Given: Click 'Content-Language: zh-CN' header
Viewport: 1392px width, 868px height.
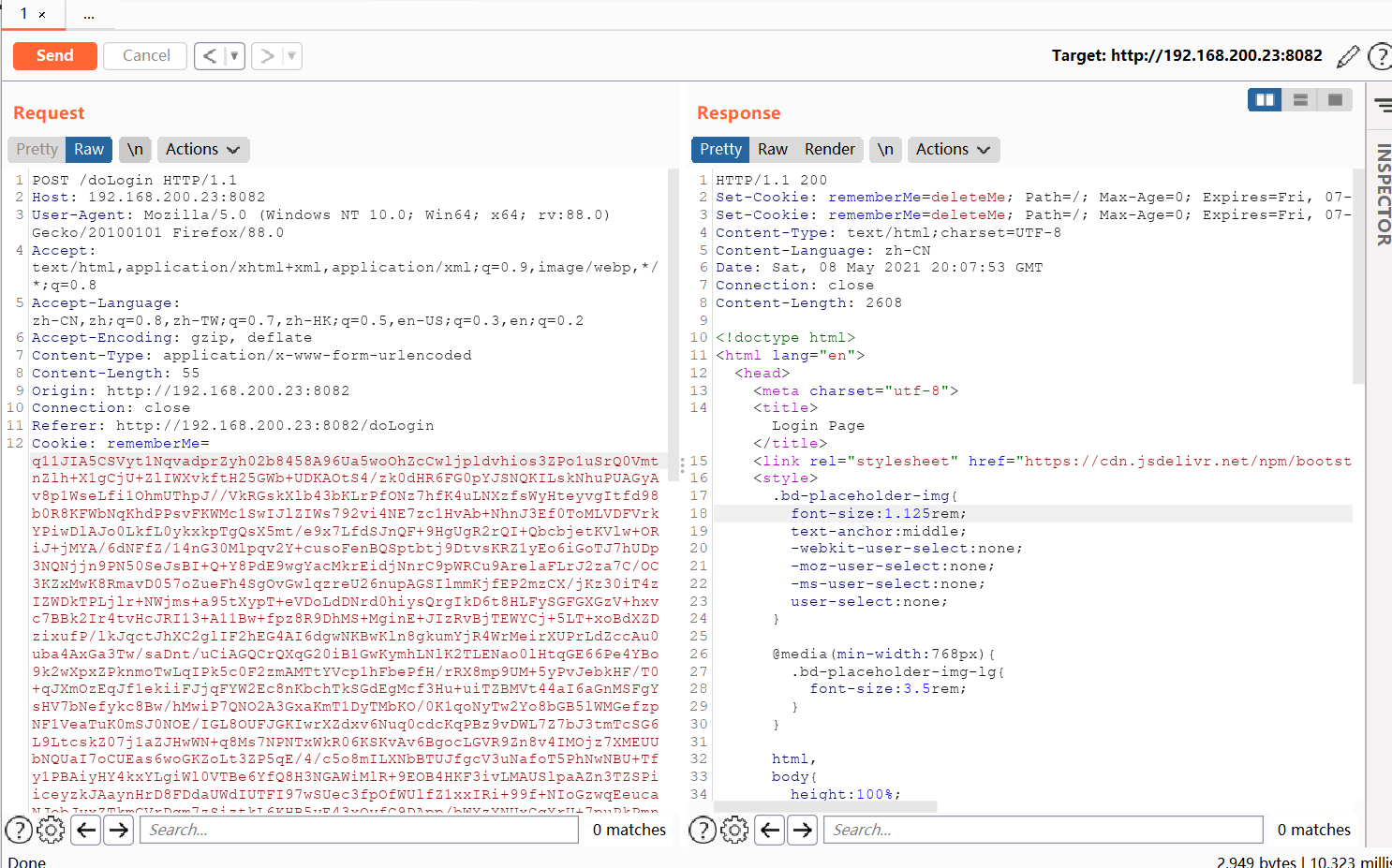Looking at the screenshot, I should coord(822,250).
